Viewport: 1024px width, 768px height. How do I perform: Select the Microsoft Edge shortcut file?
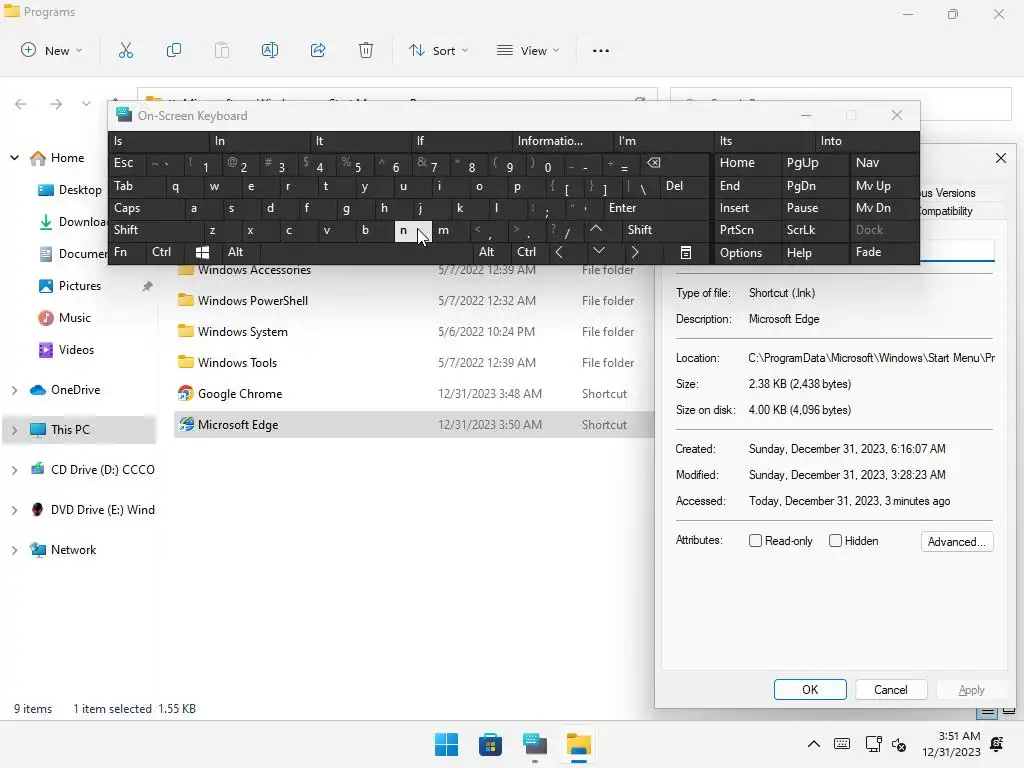coord(414,424)
